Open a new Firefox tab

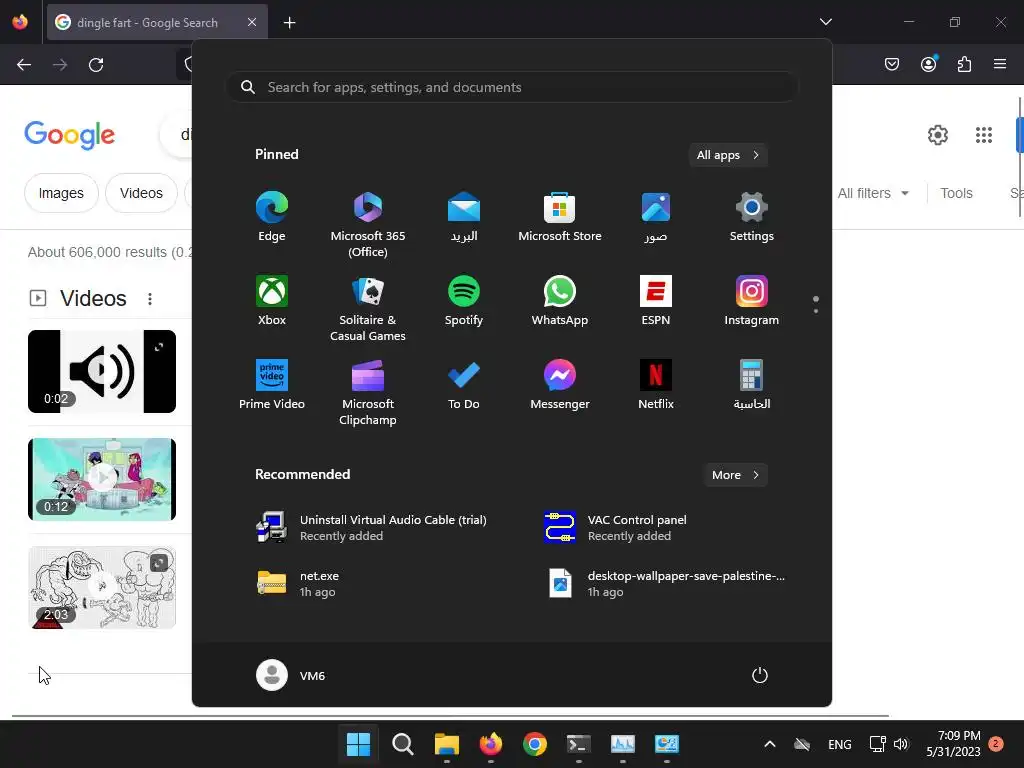click(x=289, y=23)
